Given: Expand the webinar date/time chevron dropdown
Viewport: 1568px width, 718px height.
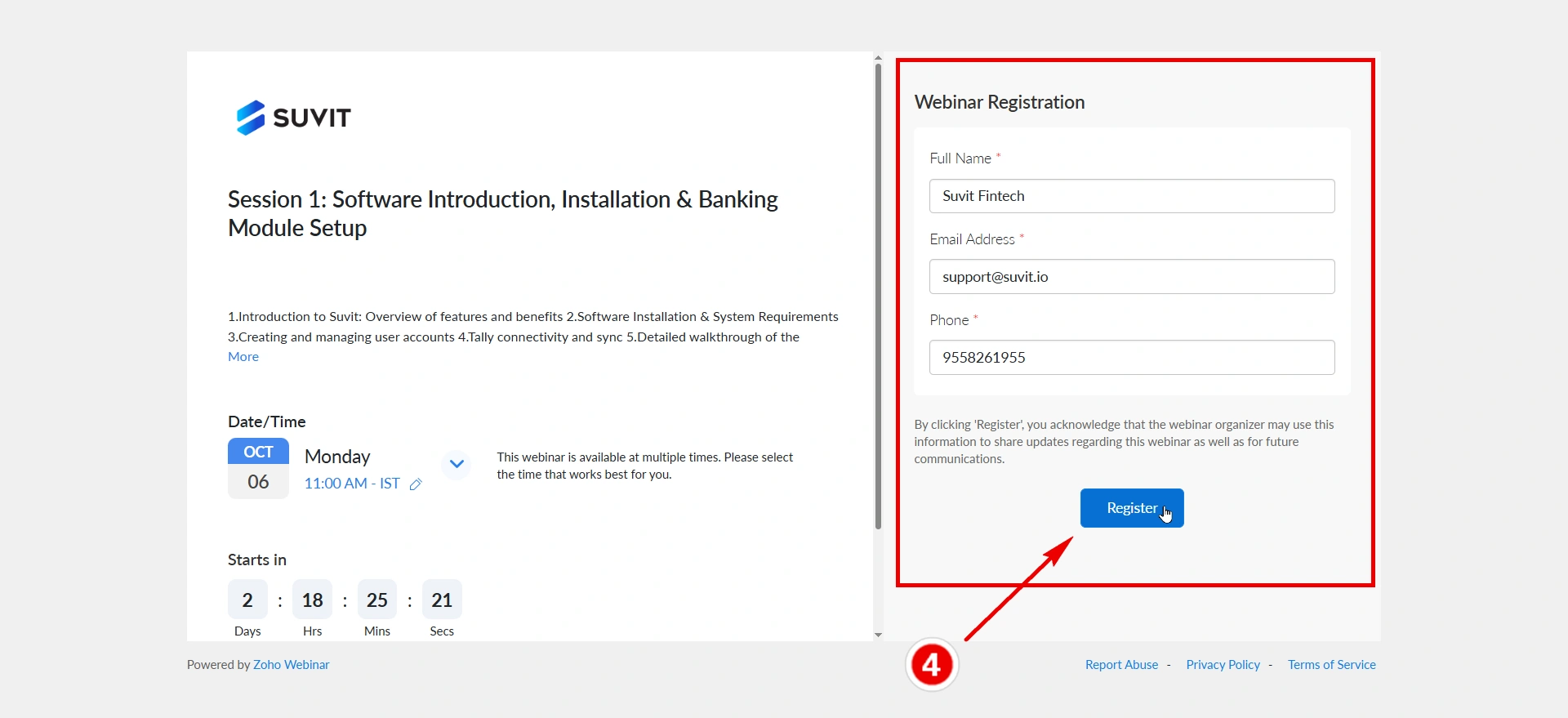Looking at the screenshot, I should point(457,465).
